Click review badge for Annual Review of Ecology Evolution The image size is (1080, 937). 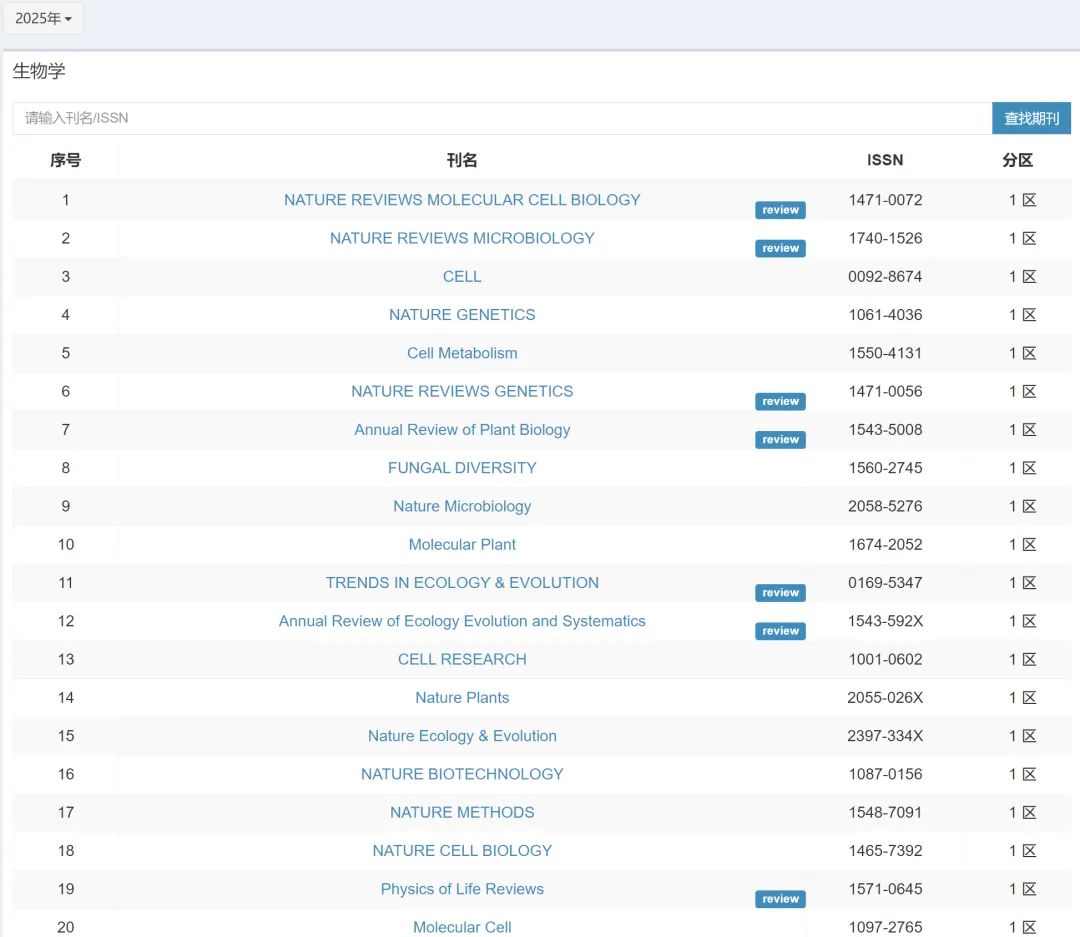coord(780,631)
